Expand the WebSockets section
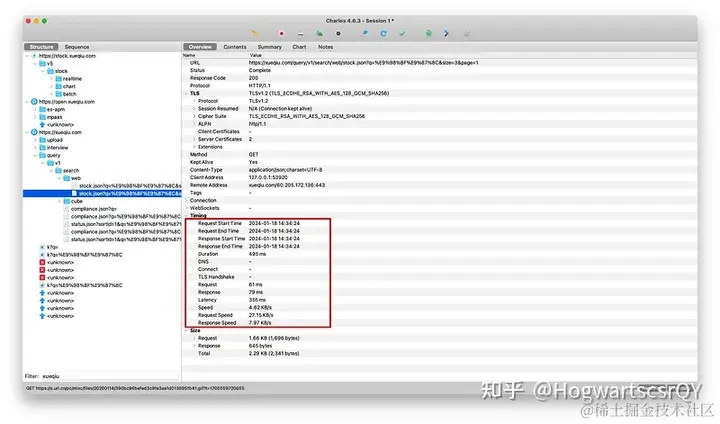This screenshot has height=424, width=720. (186, 208)
